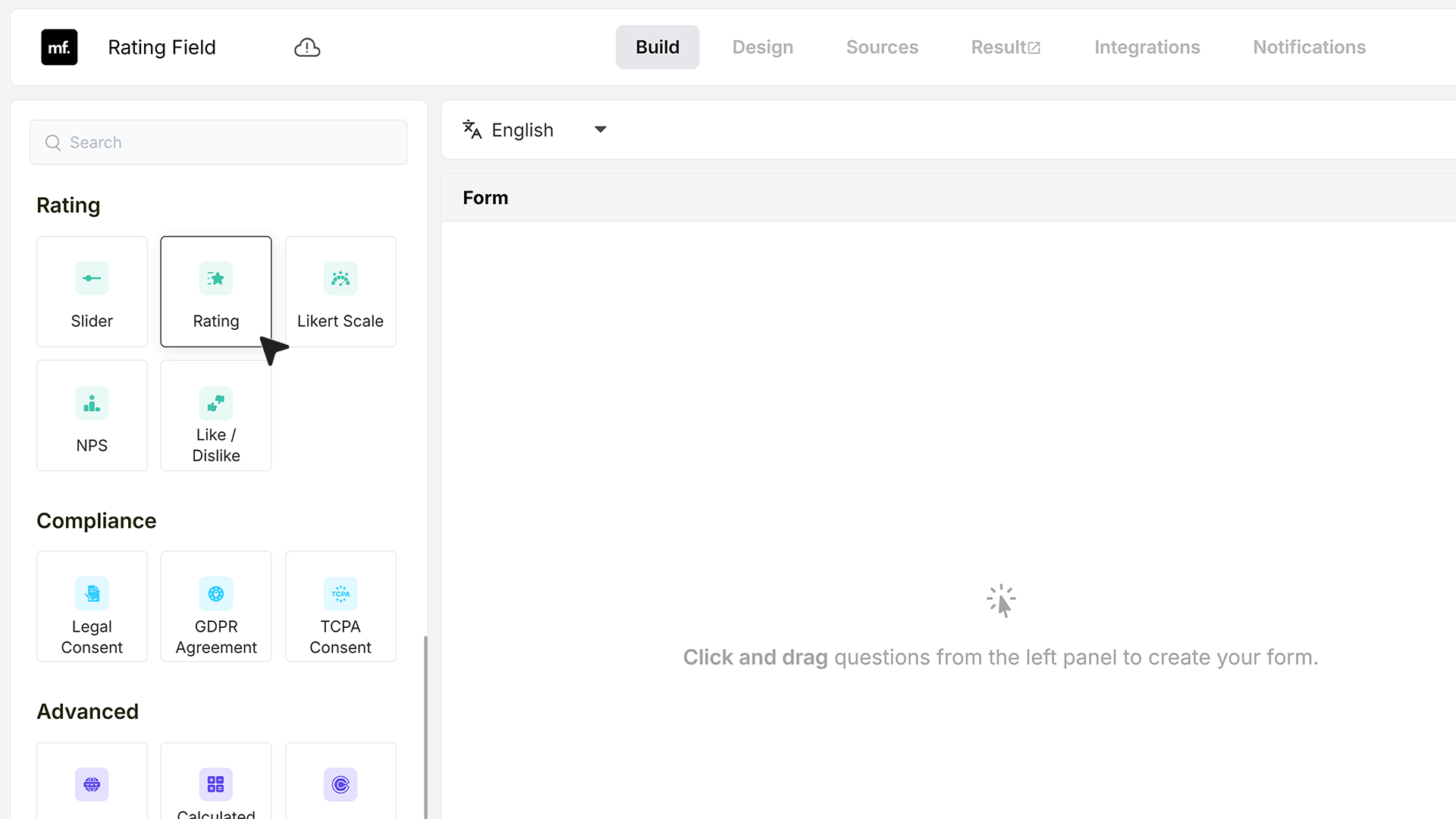Select the Slider field icon

click(92, 278)
